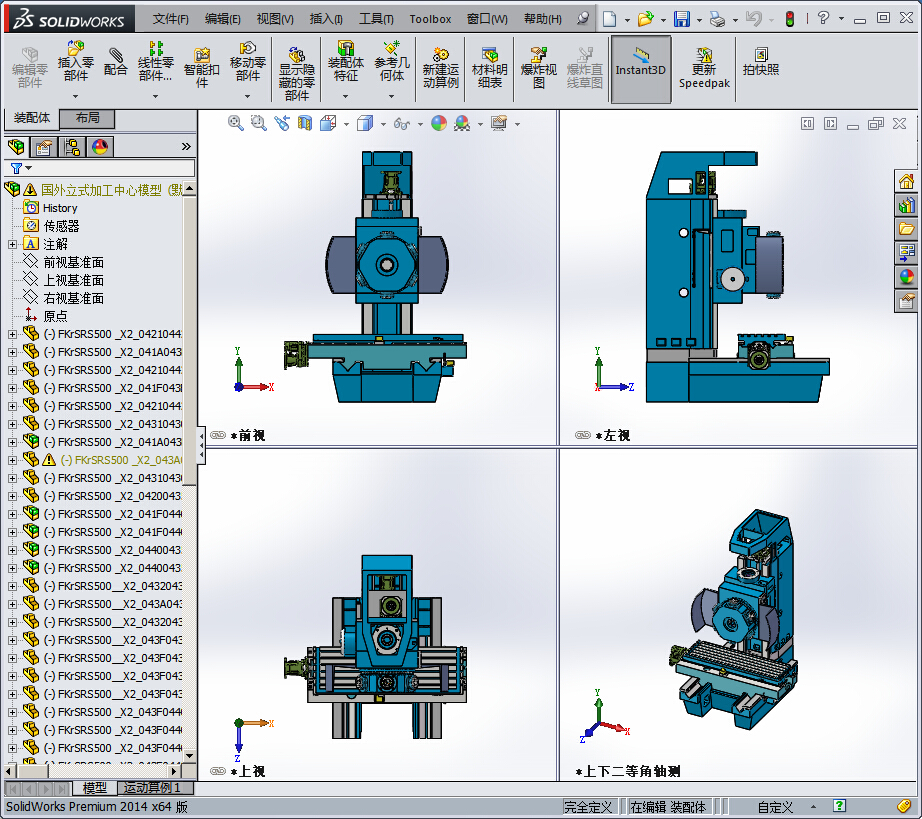The height and width of the screenshot is (819, 922).
Task: Click the New document icon
Action: pyautogui.click(x=610, y=19)
